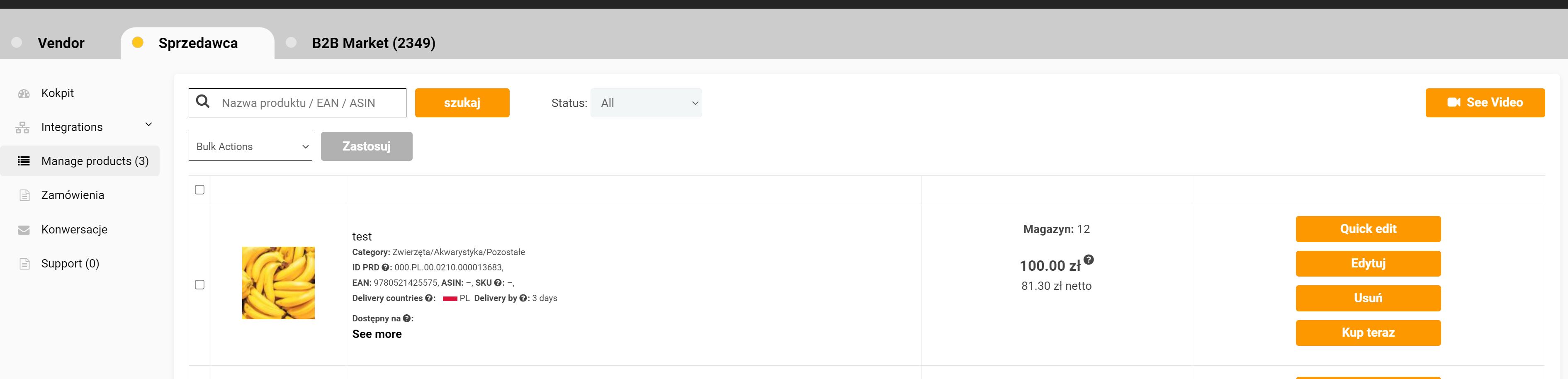Screen dimensions: 1568x379
Task: Switch to the B2B Market tab
Action: tap(372, 43)
